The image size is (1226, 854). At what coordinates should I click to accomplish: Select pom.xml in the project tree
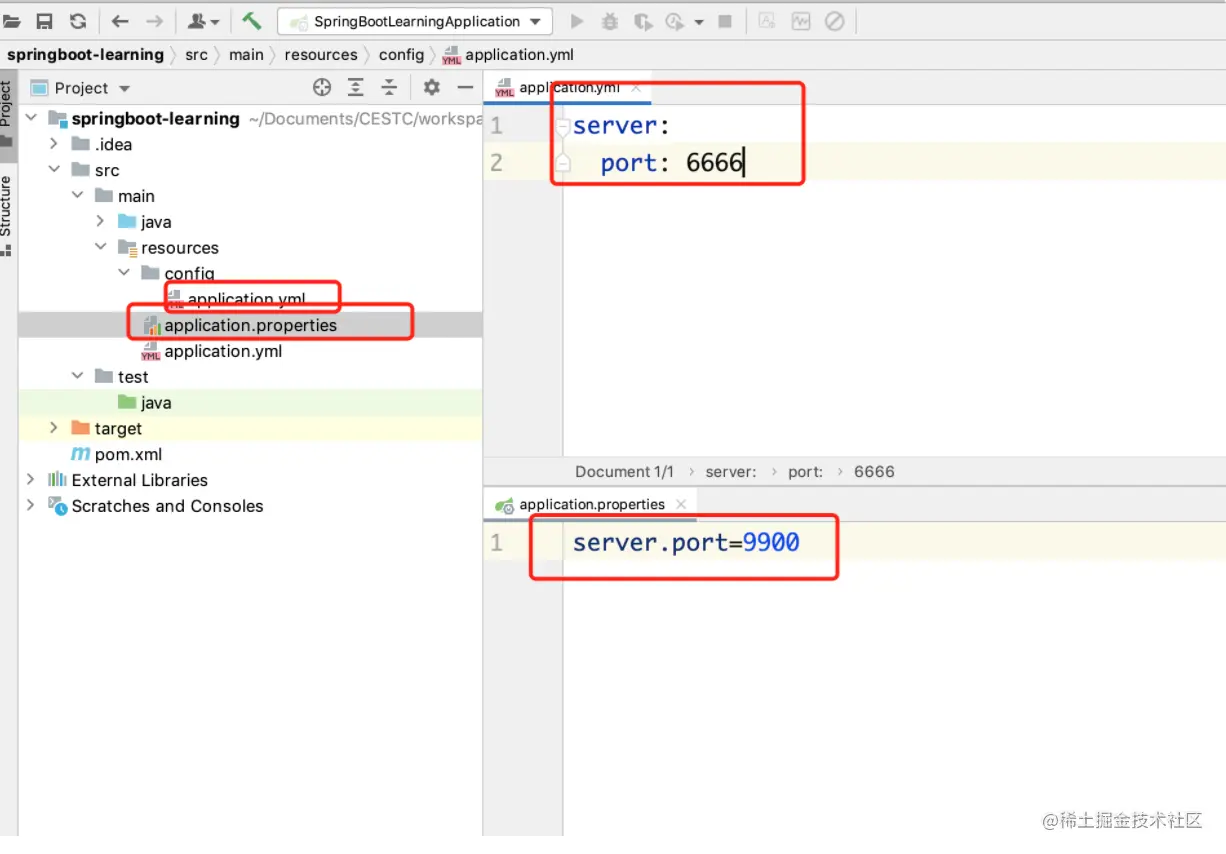(x=128, y=455)
